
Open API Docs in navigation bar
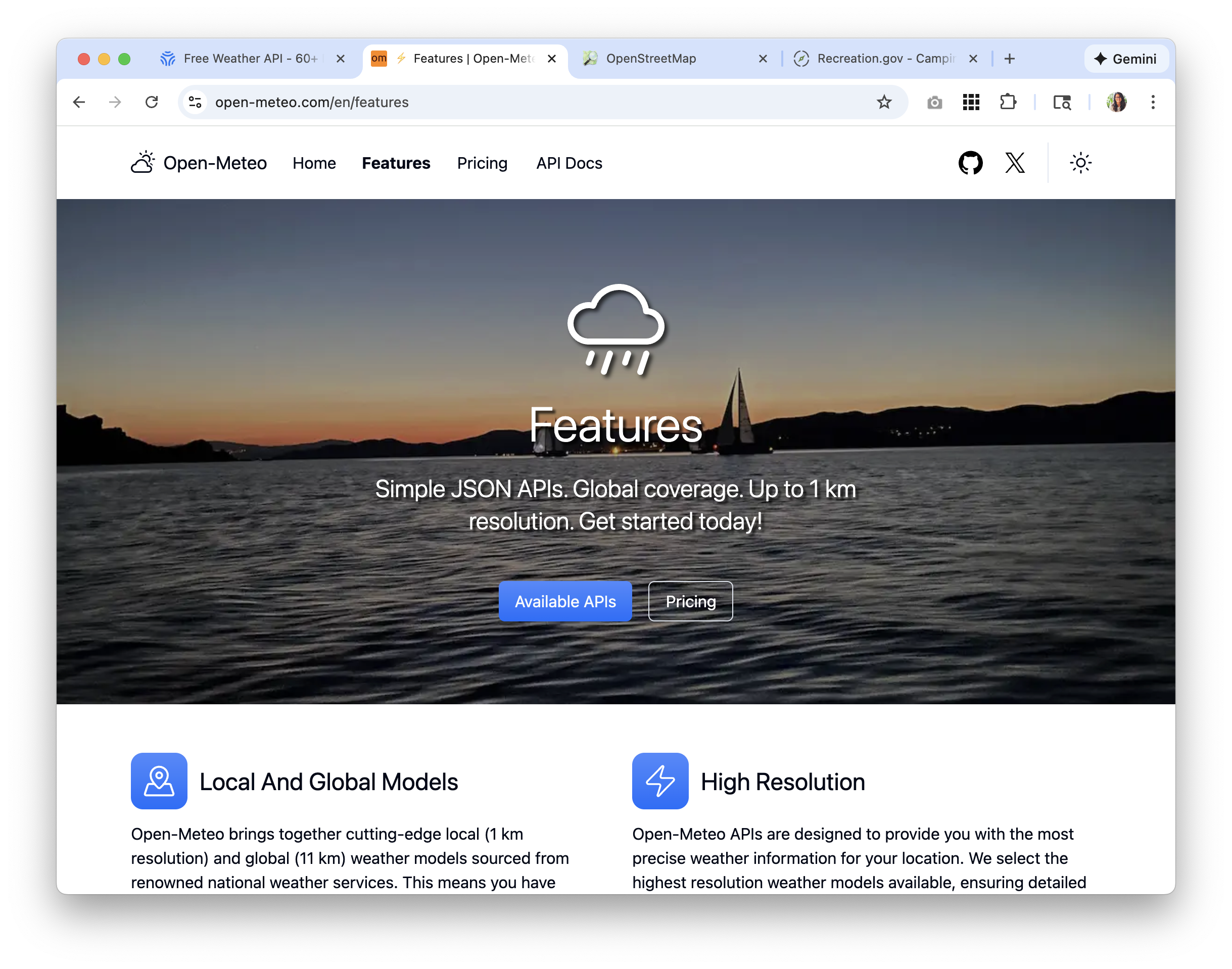(568, 163)
